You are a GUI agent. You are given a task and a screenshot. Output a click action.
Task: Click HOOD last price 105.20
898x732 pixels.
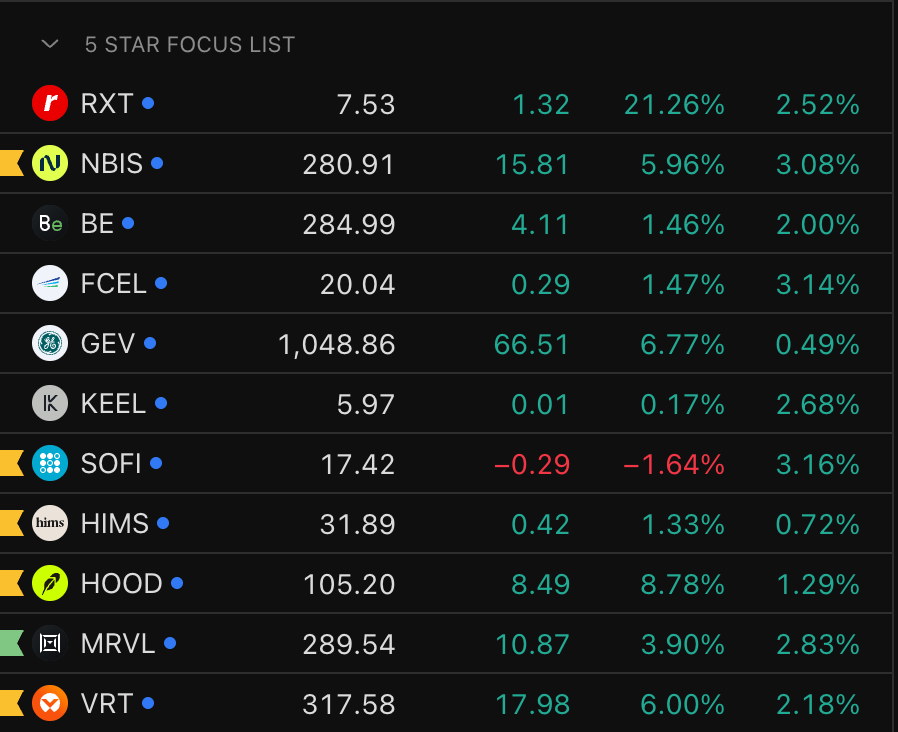(x=349, y=585)
